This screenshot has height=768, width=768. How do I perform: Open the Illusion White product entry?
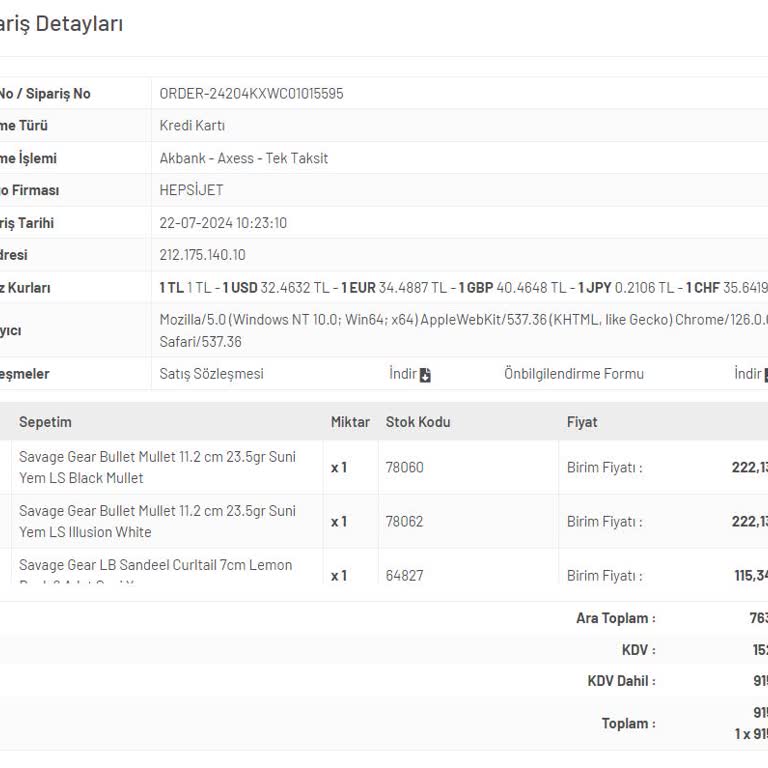[x=157, y=521]
